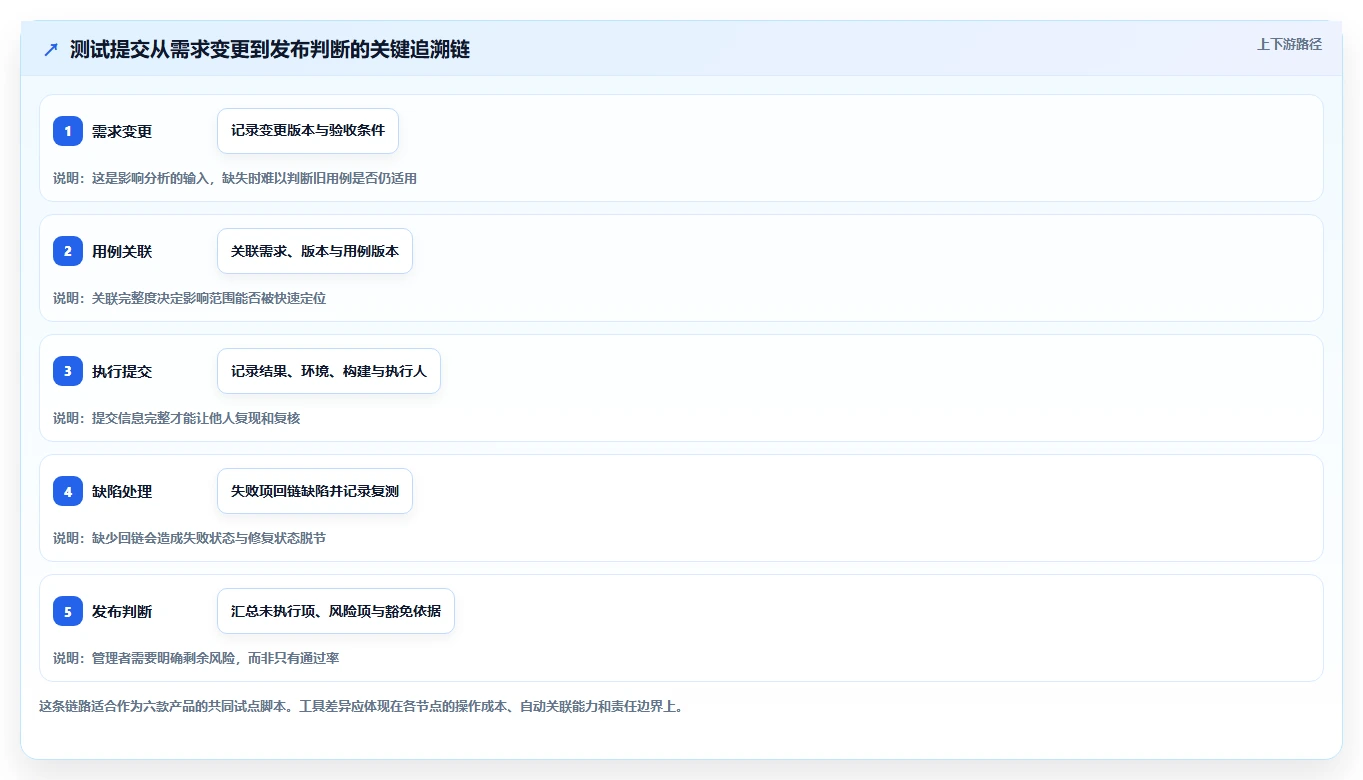The image size is (1363, 780).
Task: Click the 记录结果、环境、构建与执行人 chip
Action: [329, 371]
